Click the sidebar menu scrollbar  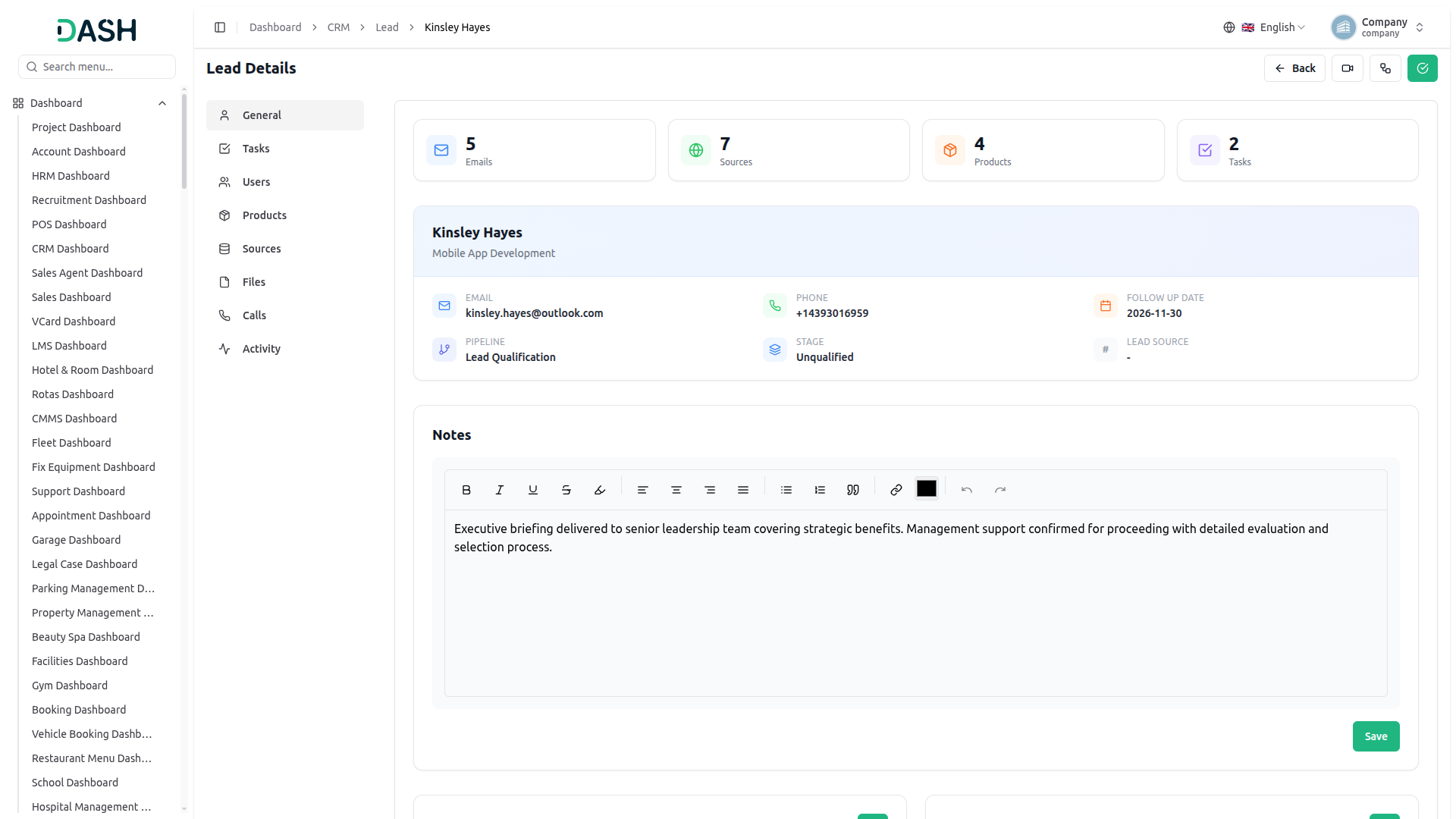[x=184, y=142]
